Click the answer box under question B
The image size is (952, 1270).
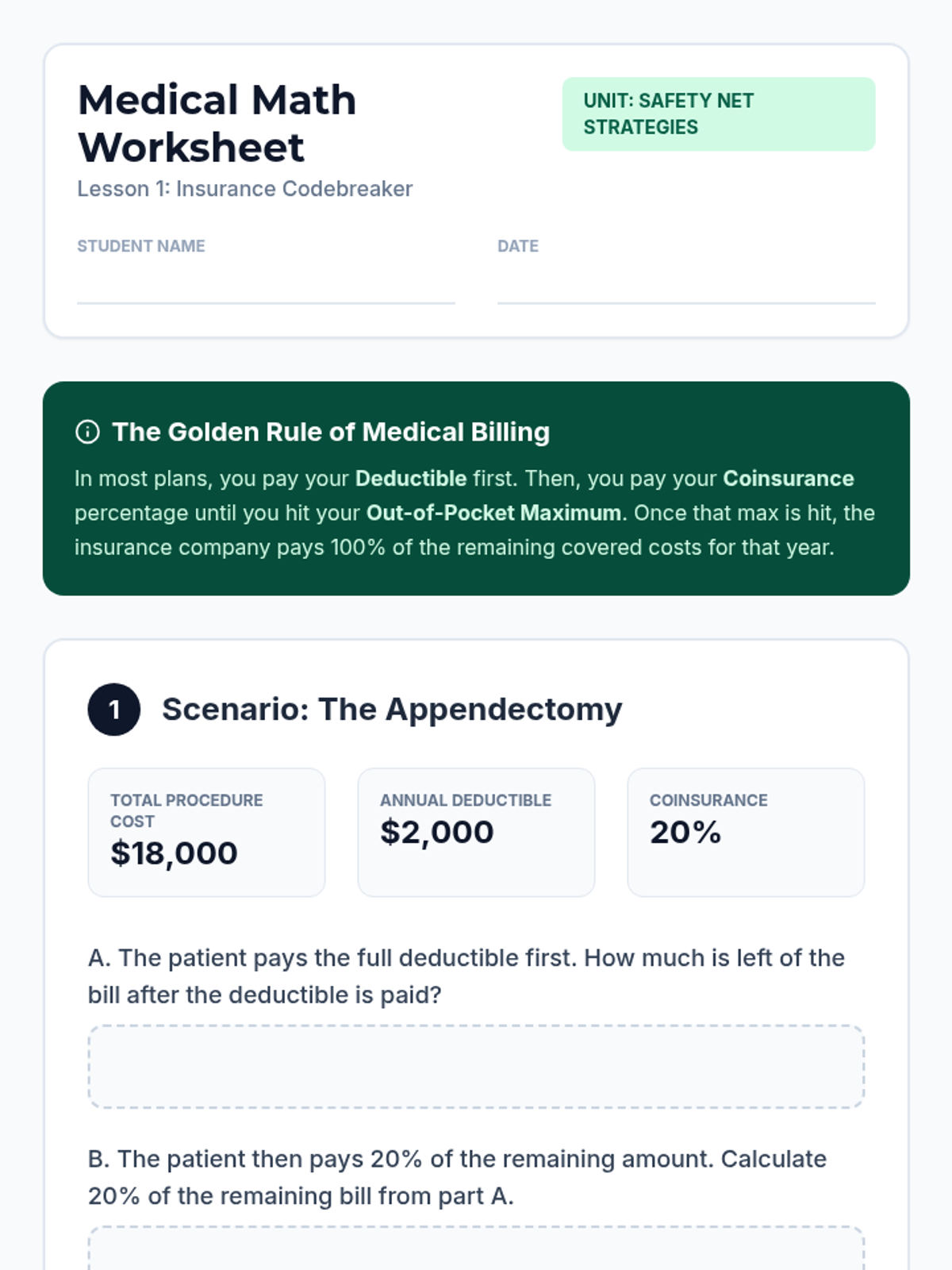[x=476, y=1249]
